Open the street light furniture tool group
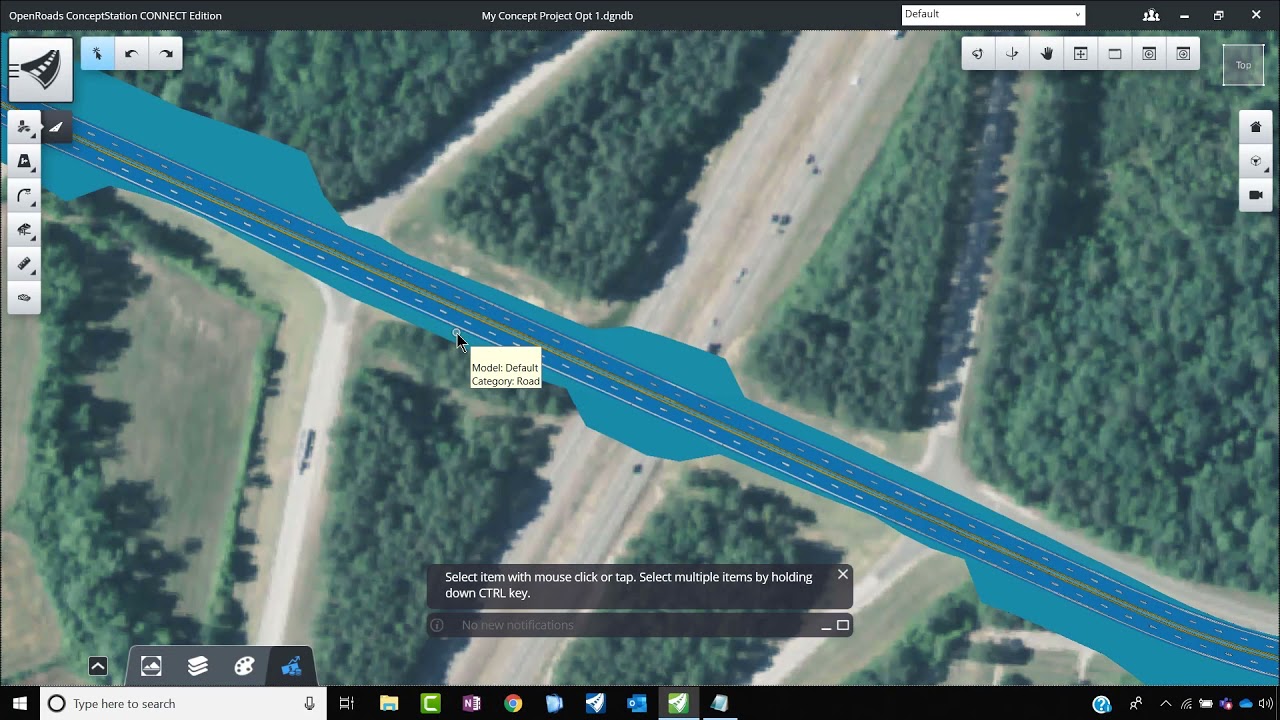Viewport: 1280px width, 720px height. point(24,195)
